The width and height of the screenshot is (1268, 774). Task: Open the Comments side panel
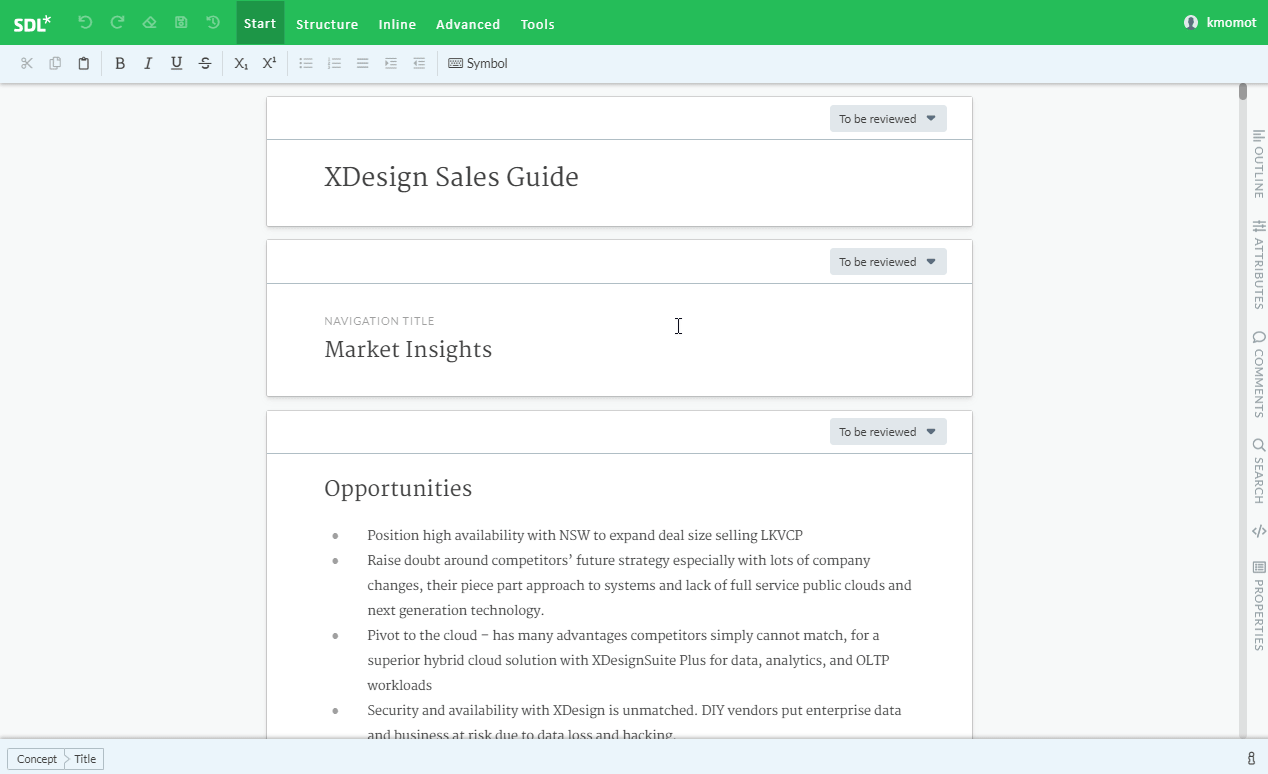1259,374
